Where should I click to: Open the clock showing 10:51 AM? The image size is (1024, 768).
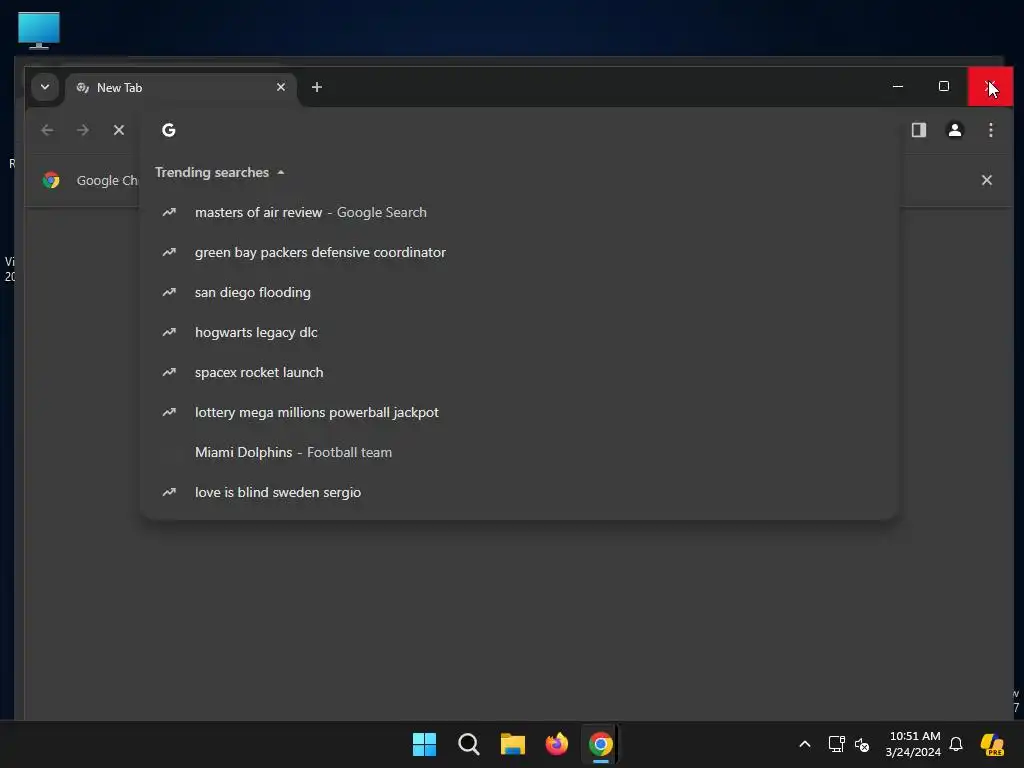tap(913, 744)
